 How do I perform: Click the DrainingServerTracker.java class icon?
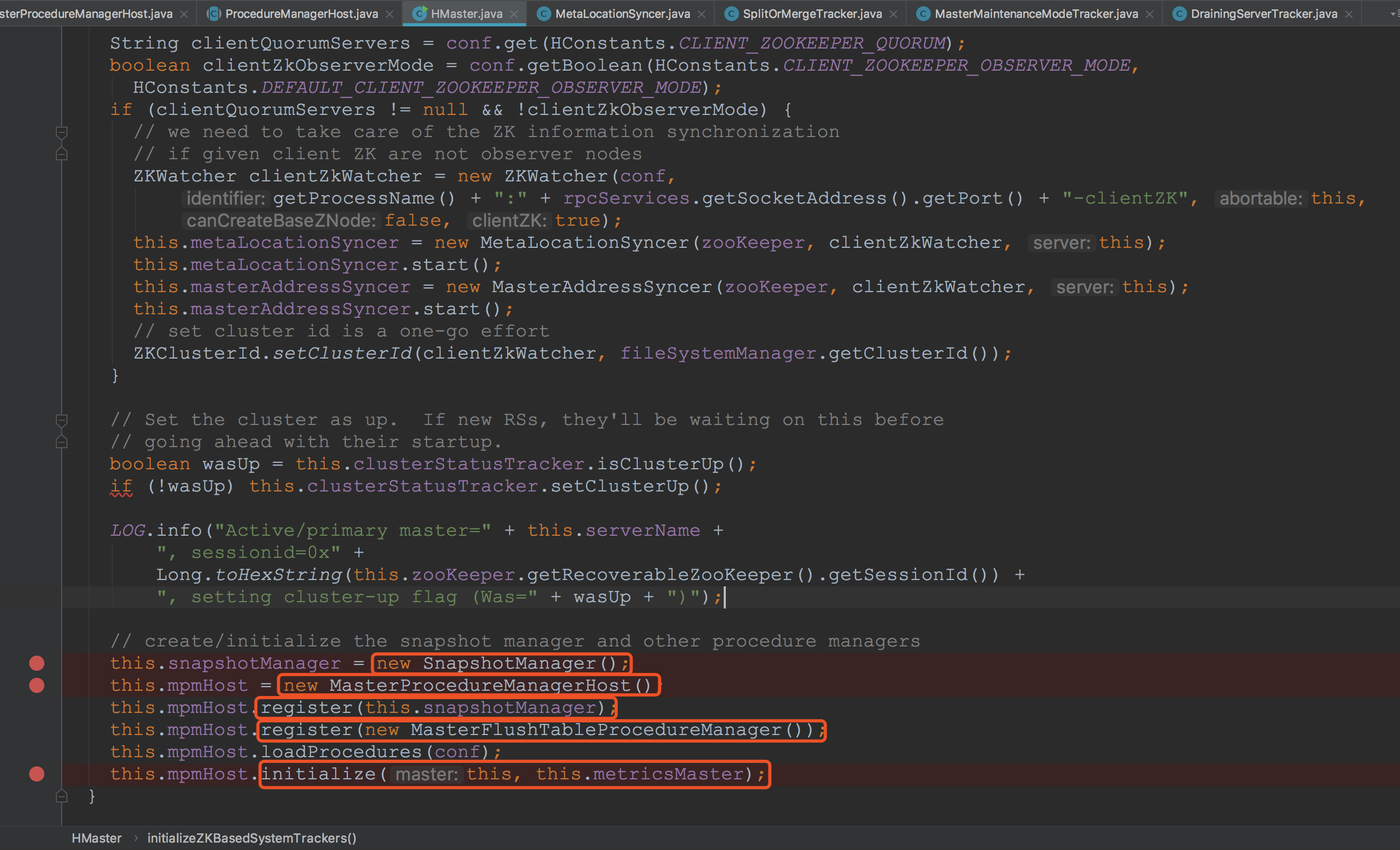point(1179,14)
